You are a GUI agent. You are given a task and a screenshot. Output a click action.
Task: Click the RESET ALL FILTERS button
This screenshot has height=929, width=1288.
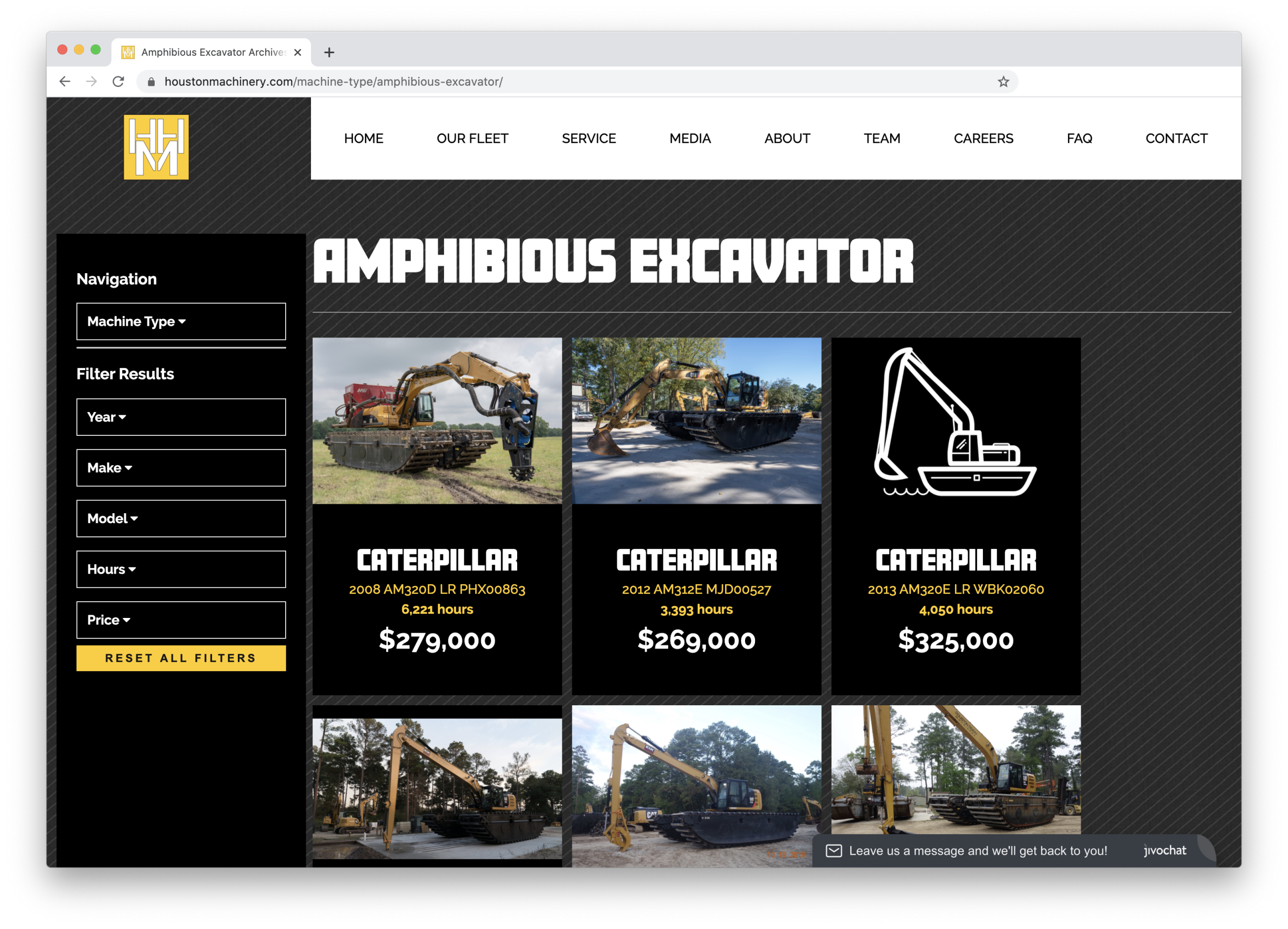(180, 658)
